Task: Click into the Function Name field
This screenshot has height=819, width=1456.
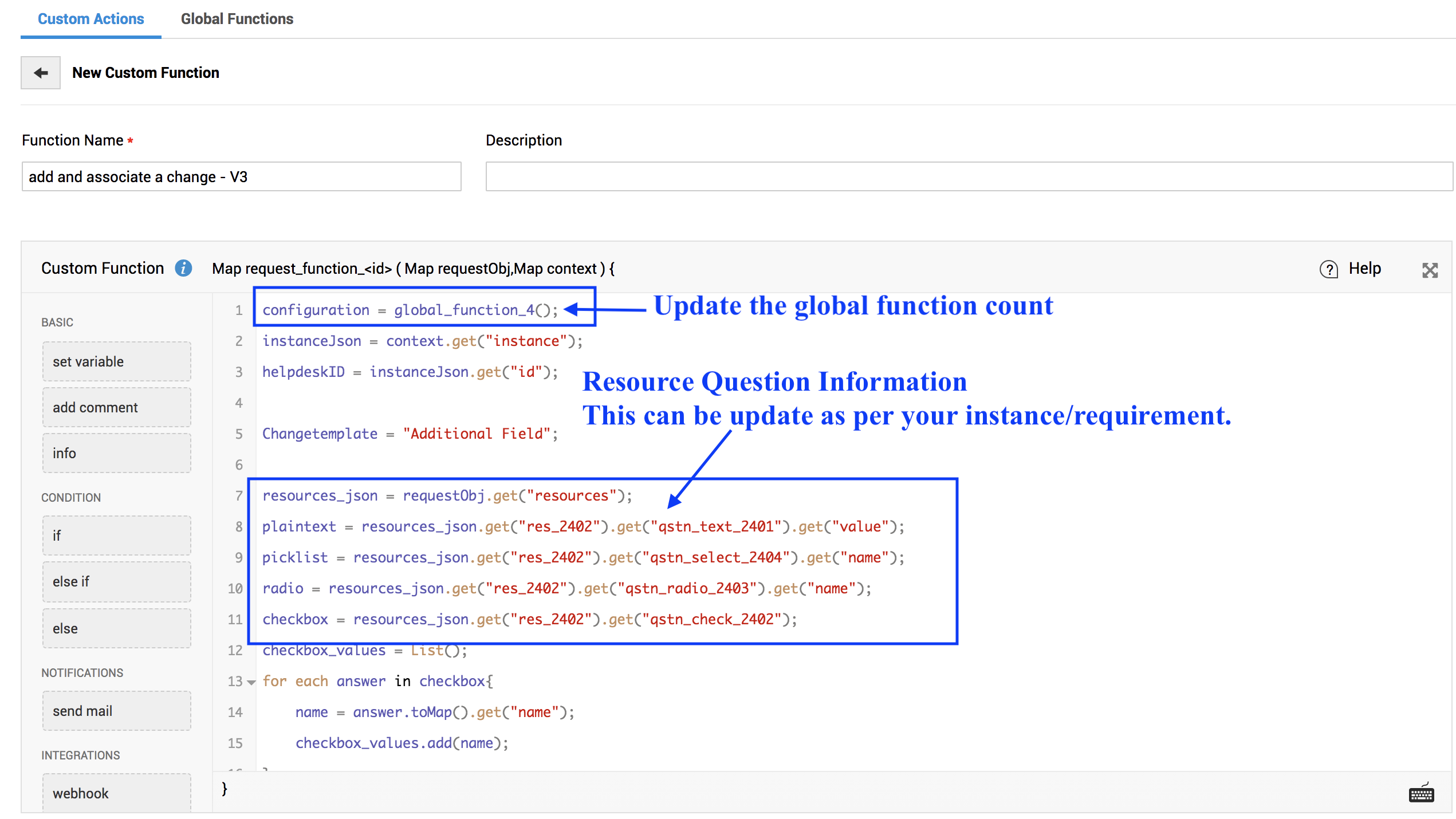Action: 241,176
